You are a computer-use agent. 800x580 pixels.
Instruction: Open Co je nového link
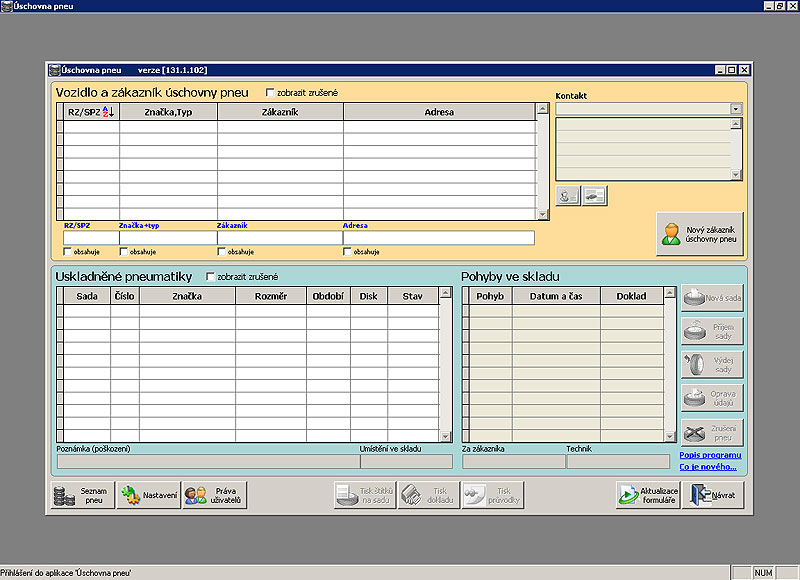(708, 467)
